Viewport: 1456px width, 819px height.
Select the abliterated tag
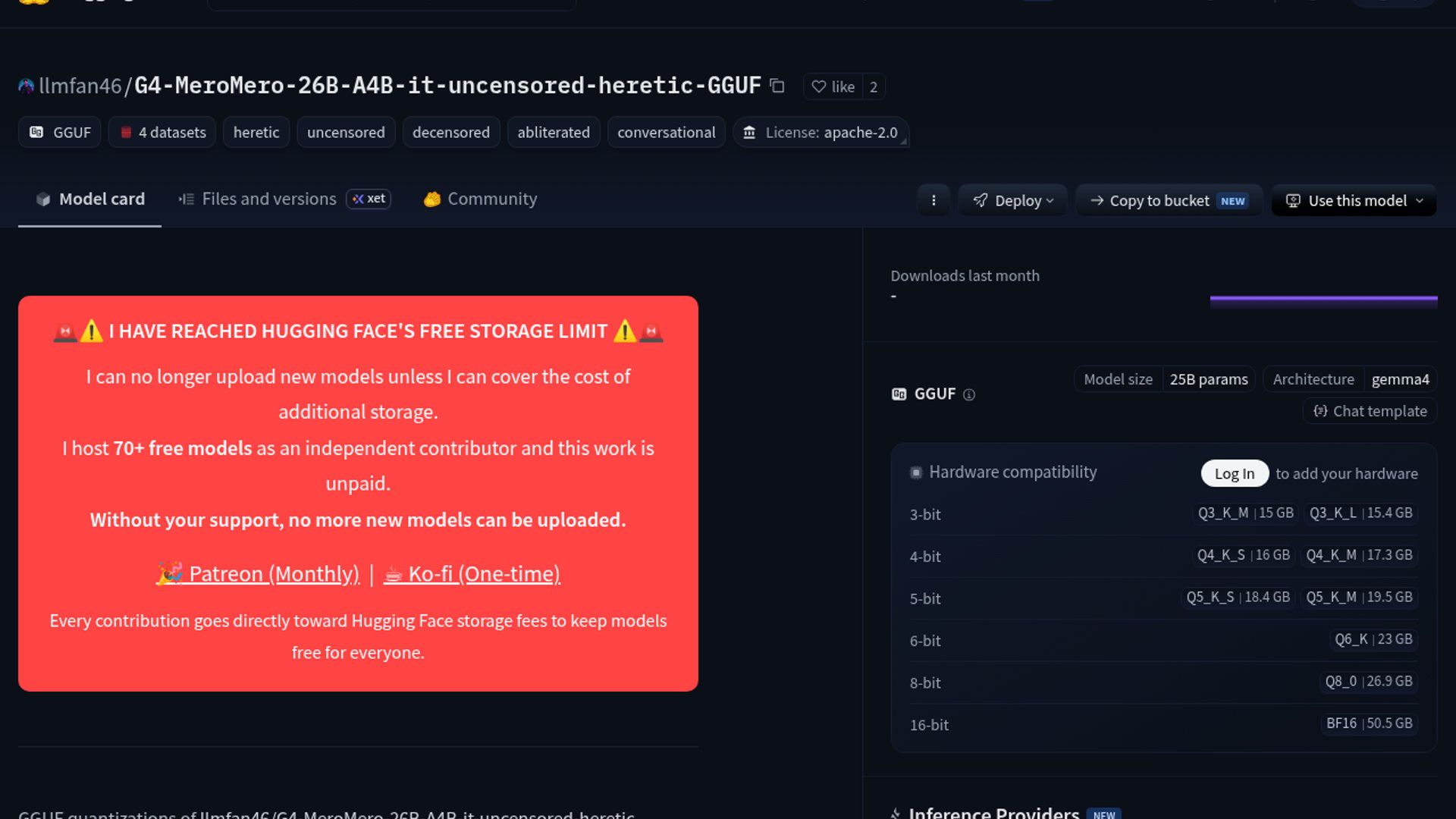[x=554, y=132]
